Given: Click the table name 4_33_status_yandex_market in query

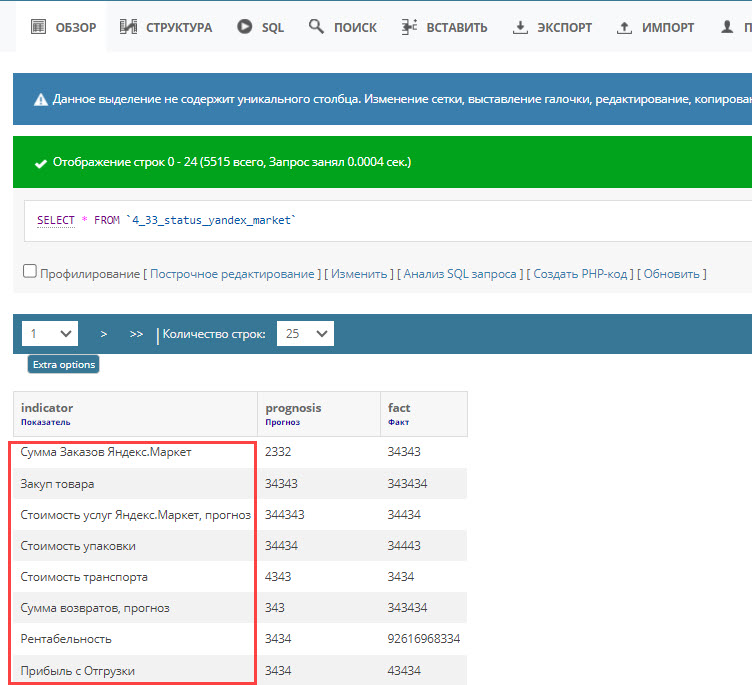Looking at the screenshot, I should click(211, 220).
